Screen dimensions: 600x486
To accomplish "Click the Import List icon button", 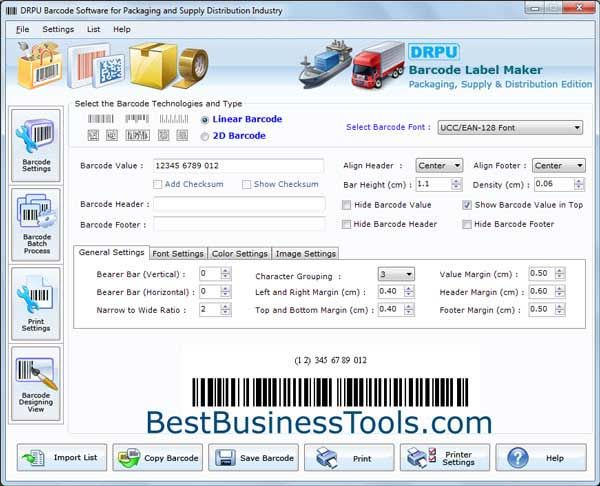I will [62, 457].
